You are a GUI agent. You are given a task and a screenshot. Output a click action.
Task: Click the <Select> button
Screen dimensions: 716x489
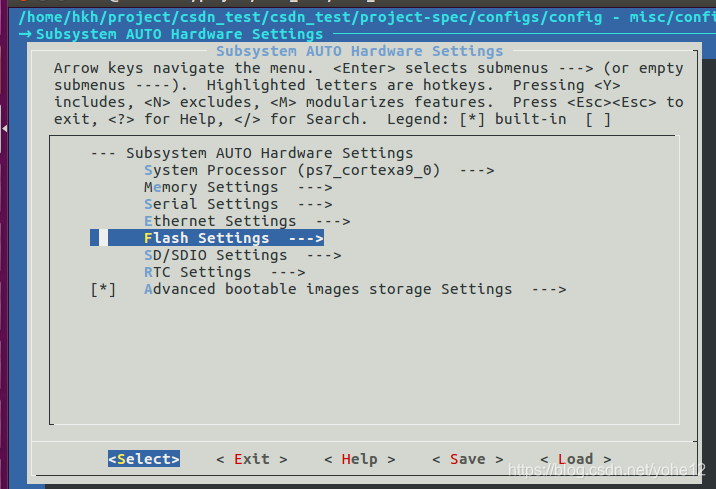point(144,459)
